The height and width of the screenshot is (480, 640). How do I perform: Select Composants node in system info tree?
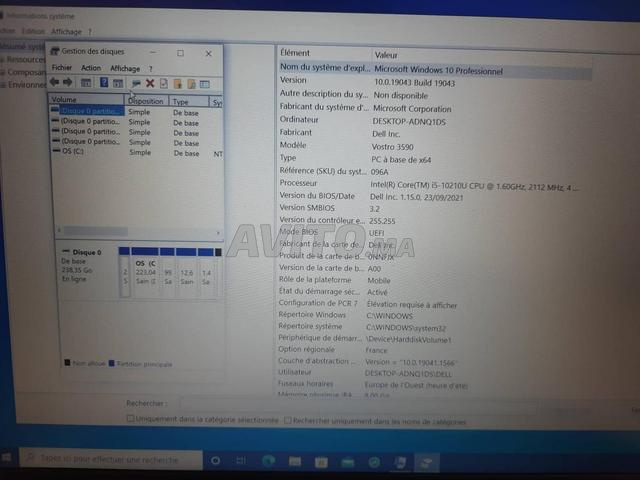27,72
